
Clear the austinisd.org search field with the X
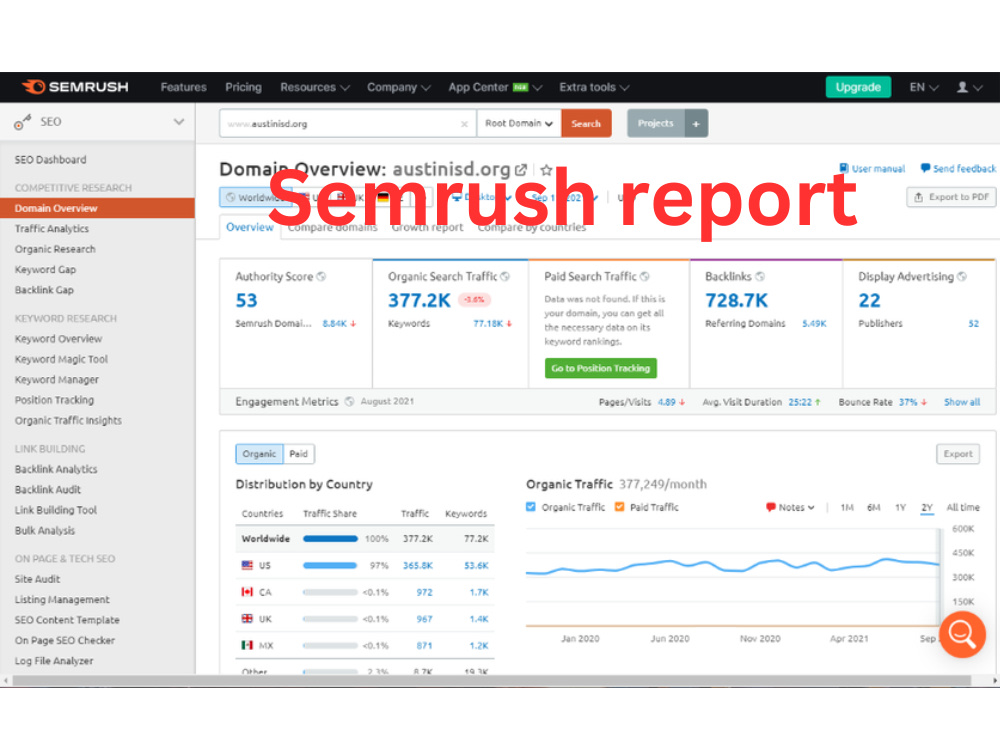(463, 123)
